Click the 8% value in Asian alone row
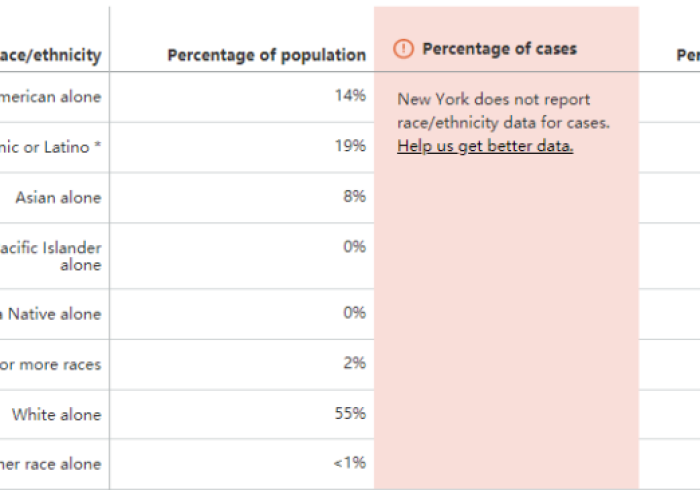Screen dimensions: 700x490 click(354, 197)
